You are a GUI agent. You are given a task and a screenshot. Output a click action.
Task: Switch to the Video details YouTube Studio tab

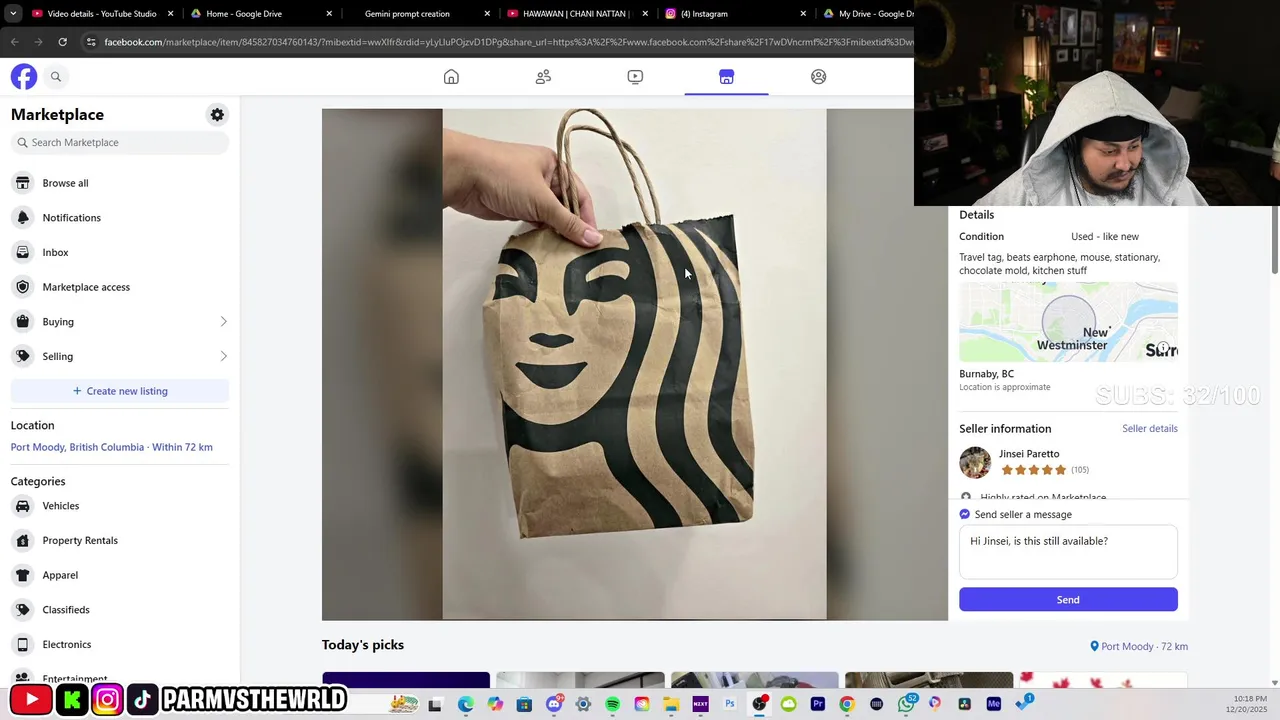point(102,14)
